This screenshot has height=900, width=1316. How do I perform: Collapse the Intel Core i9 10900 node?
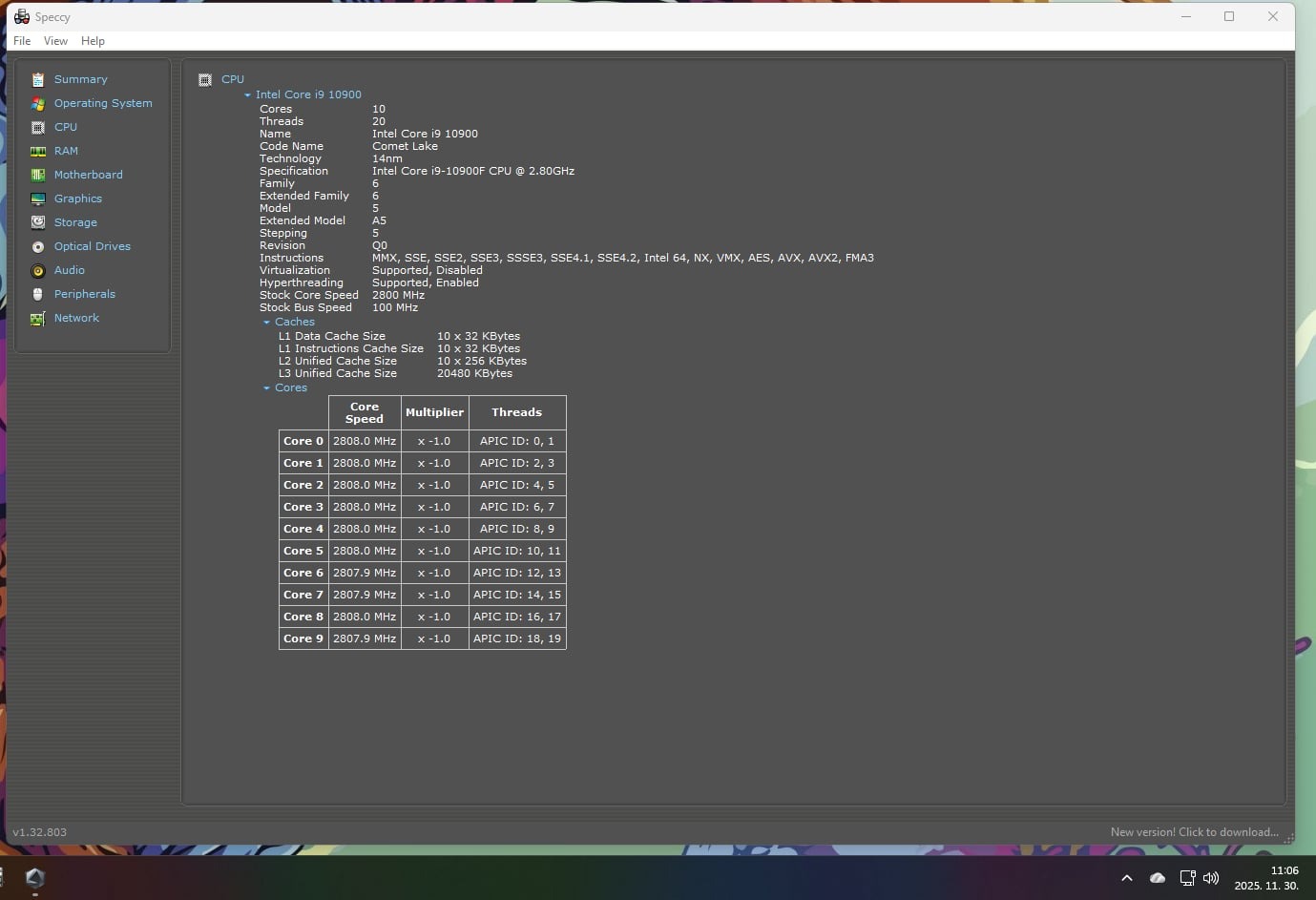[x=248, y=94]
